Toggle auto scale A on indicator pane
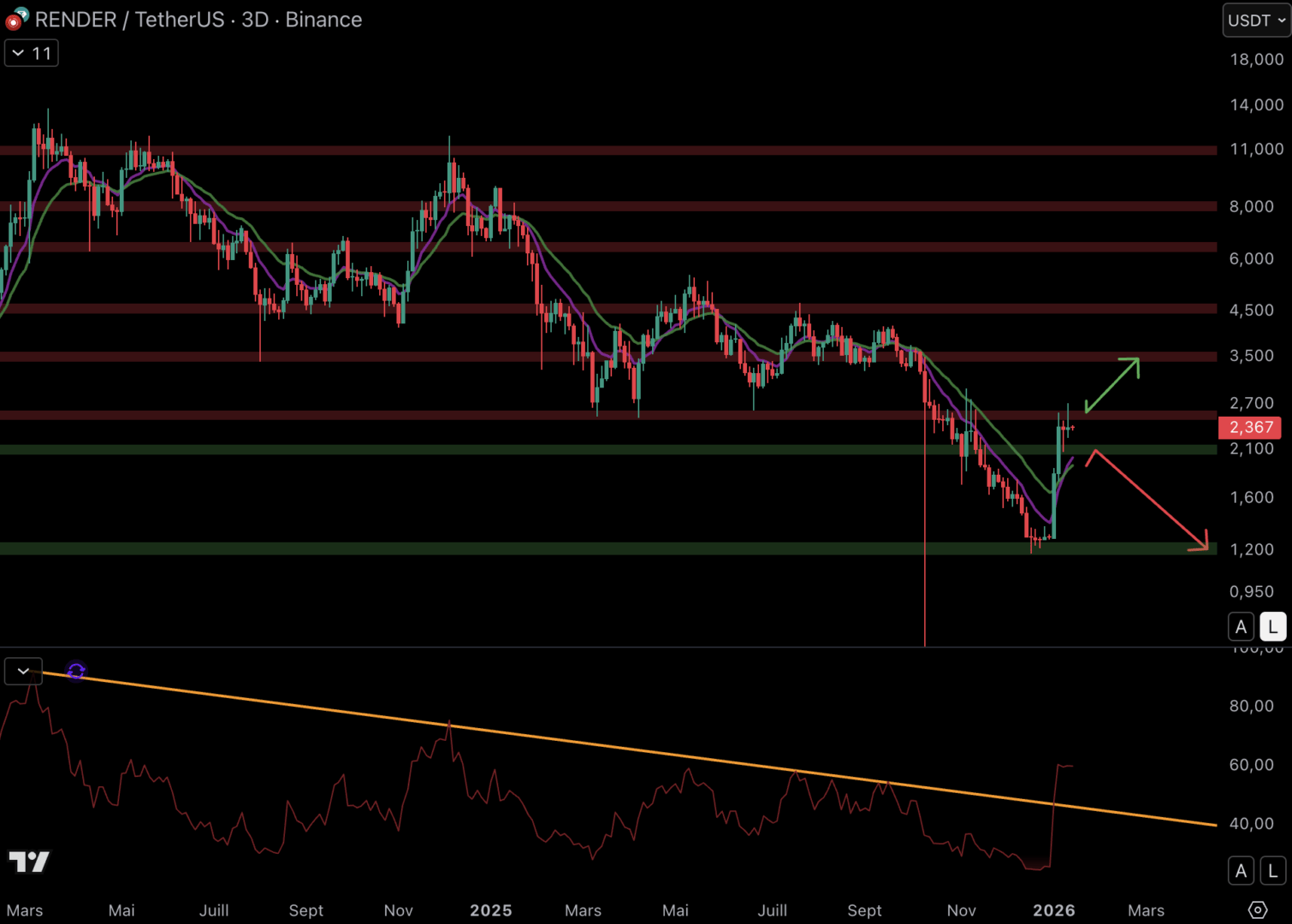 click(1241, 871)
